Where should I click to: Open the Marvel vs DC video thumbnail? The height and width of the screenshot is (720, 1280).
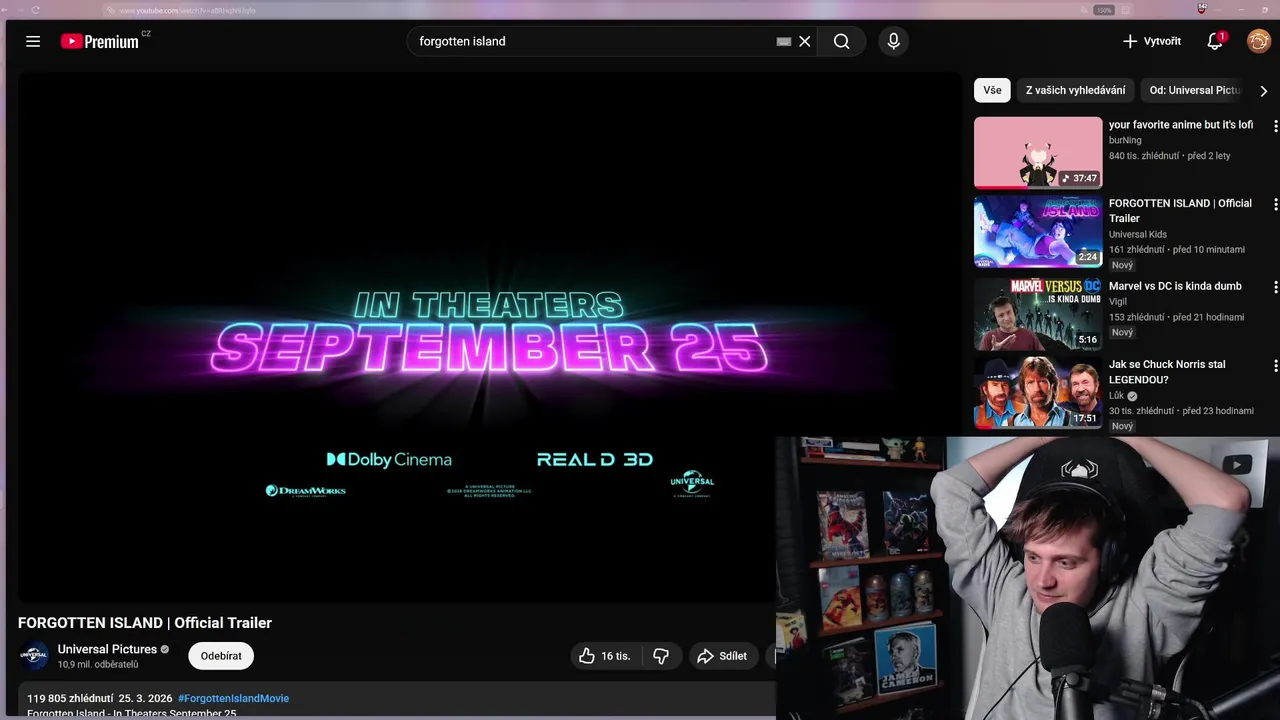click(1038, 314)
